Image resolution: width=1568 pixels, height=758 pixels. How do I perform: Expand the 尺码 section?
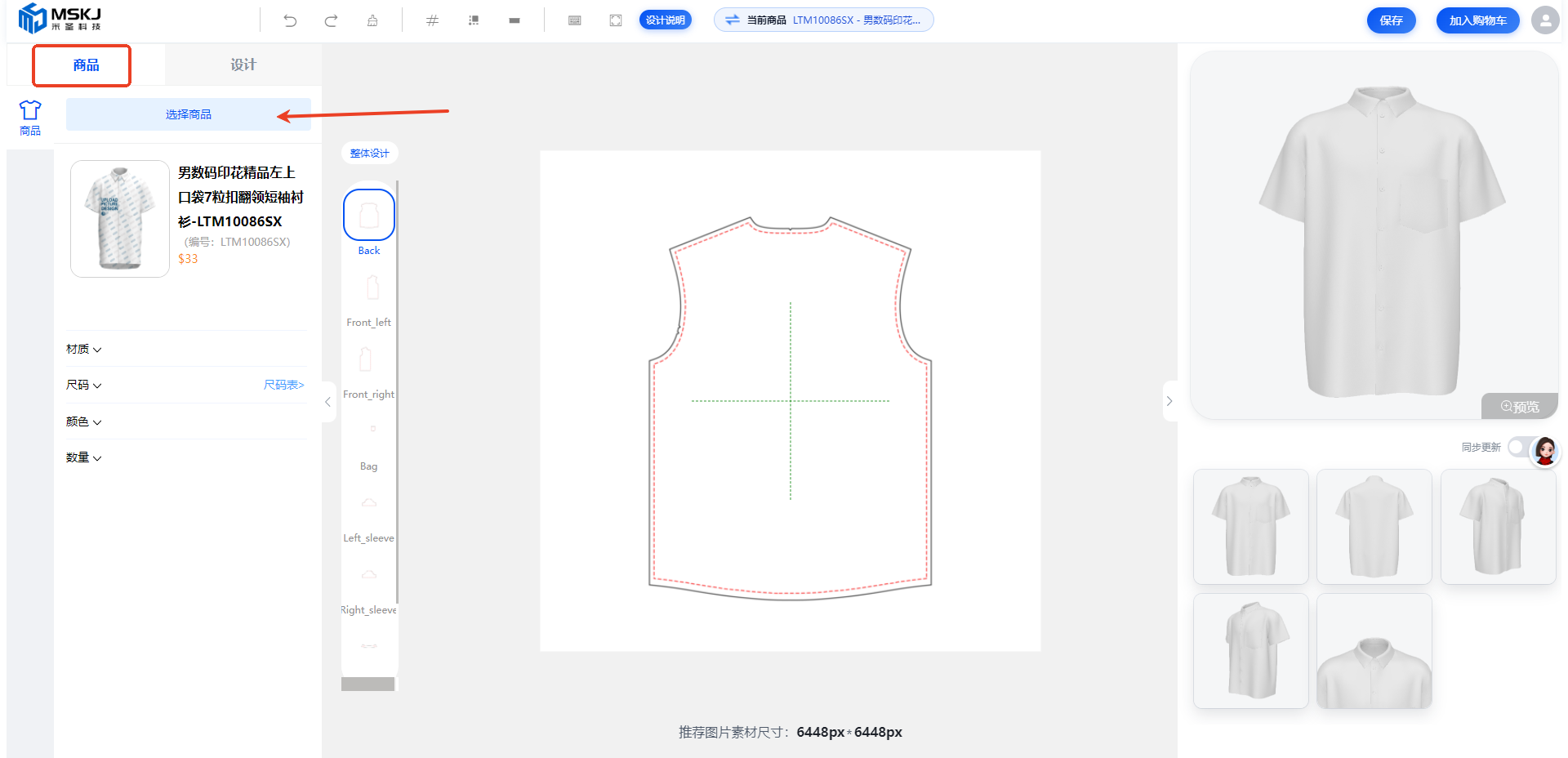coord(84,385)
